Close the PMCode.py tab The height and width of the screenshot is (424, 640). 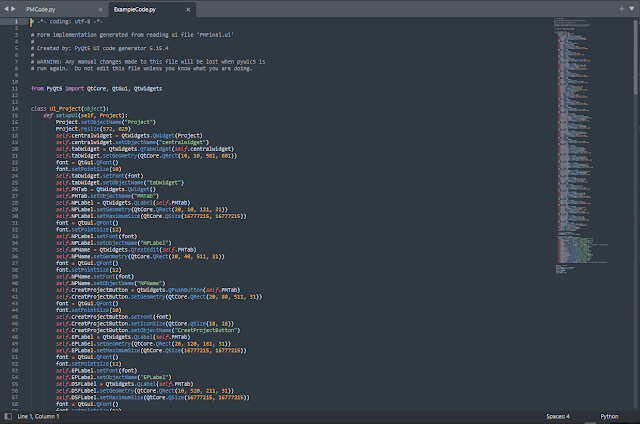100,9
